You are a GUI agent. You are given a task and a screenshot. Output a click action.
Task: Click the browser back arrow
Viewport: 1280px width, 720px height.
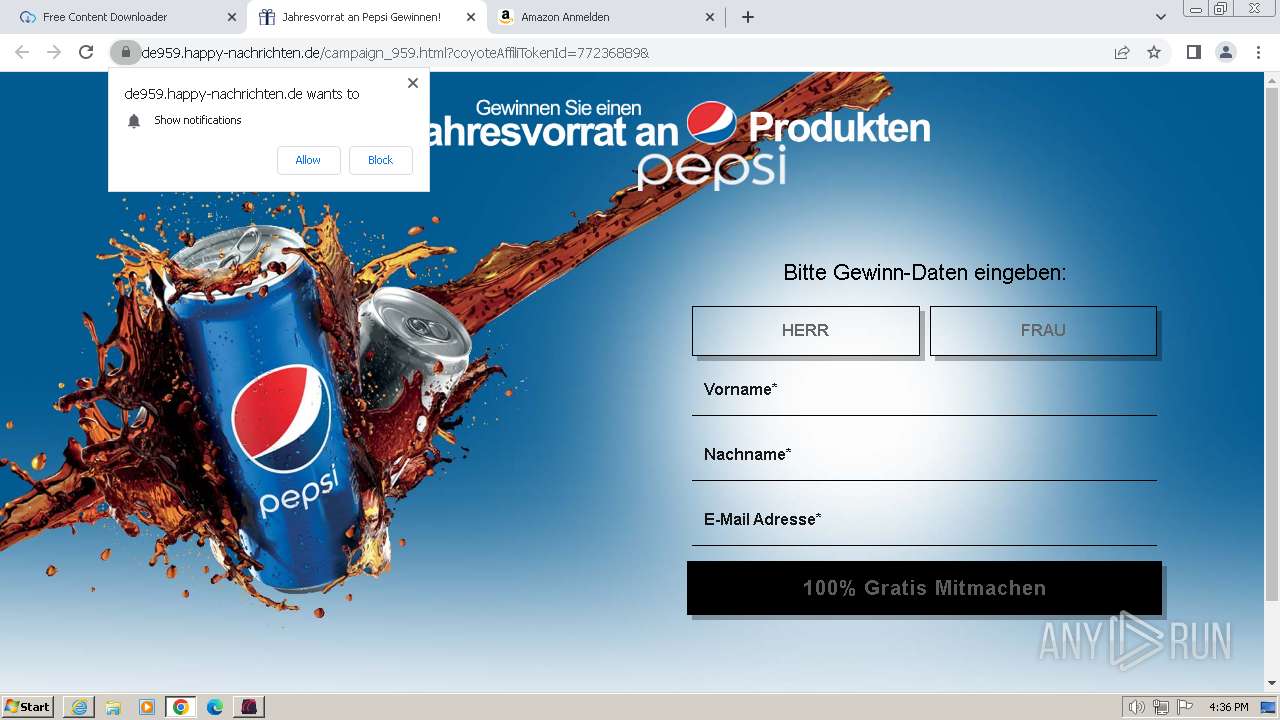22,52
